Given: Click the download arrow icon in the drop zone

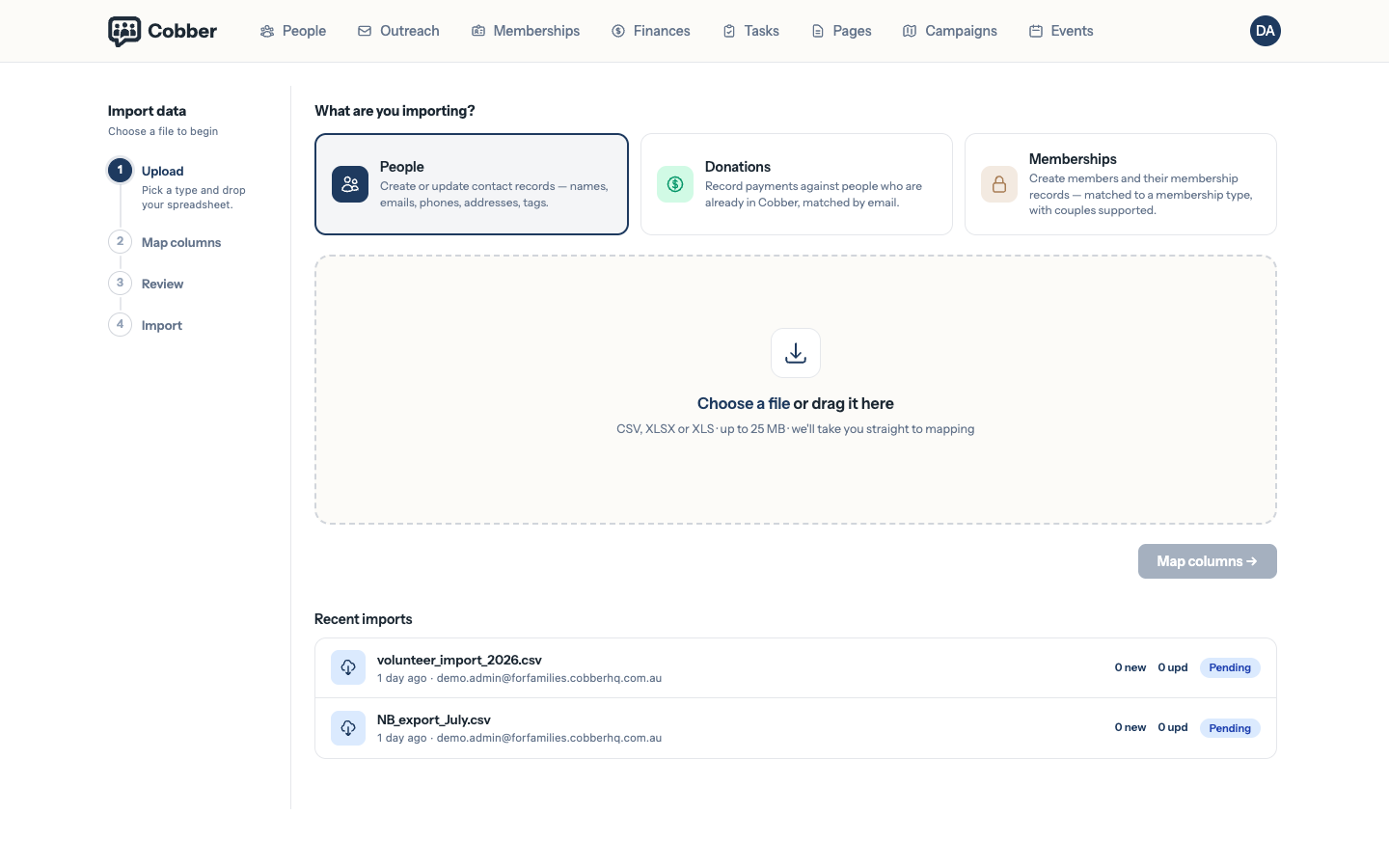Looking at the screenshot, I should (796, 353).
